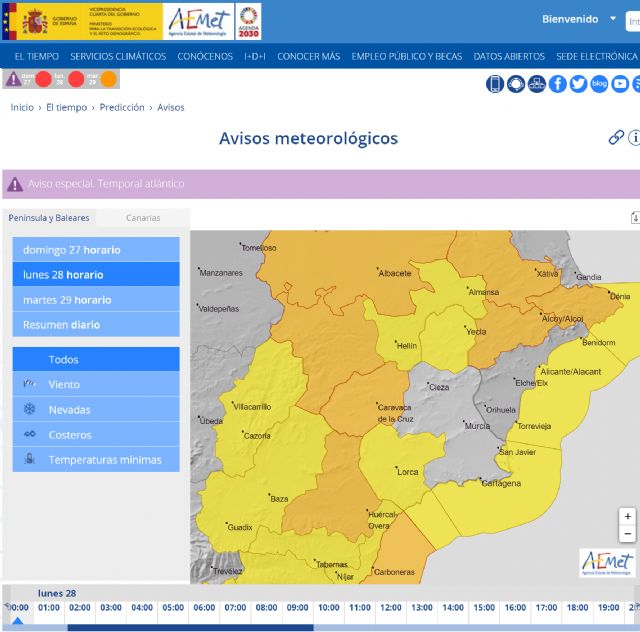Click the timeline slider bar
The width and height of the screenshot is (640, 632).
pyautogui.click(x=190, y=627)
